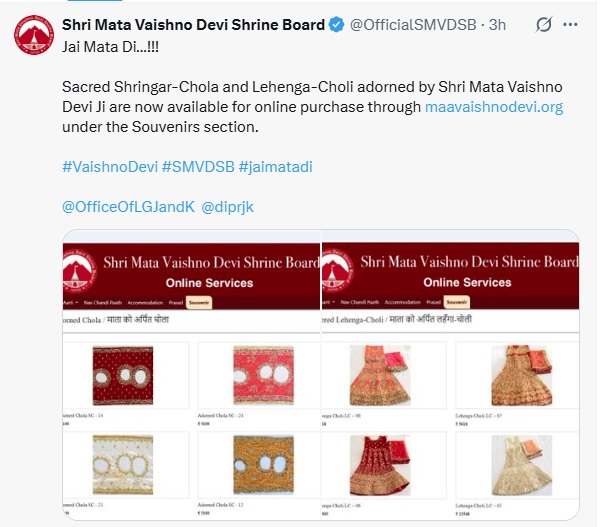The width and height of the screenshot is (601, 527).
Task: Open the #jaimatadi hashtag
Action: click(x=276, y=167)
